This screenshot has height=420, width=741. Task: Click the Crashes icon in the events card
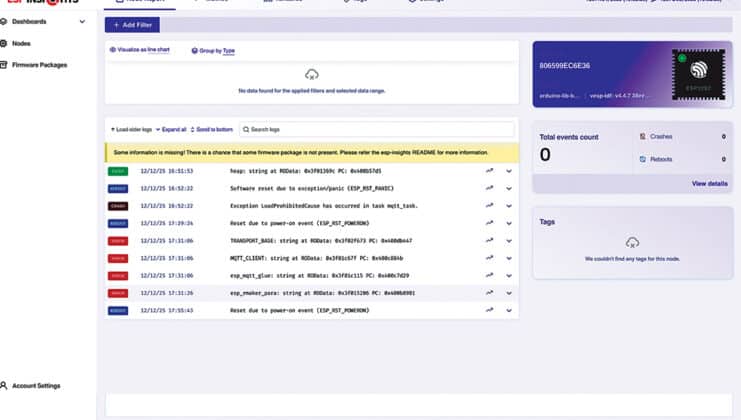(643, 137)
